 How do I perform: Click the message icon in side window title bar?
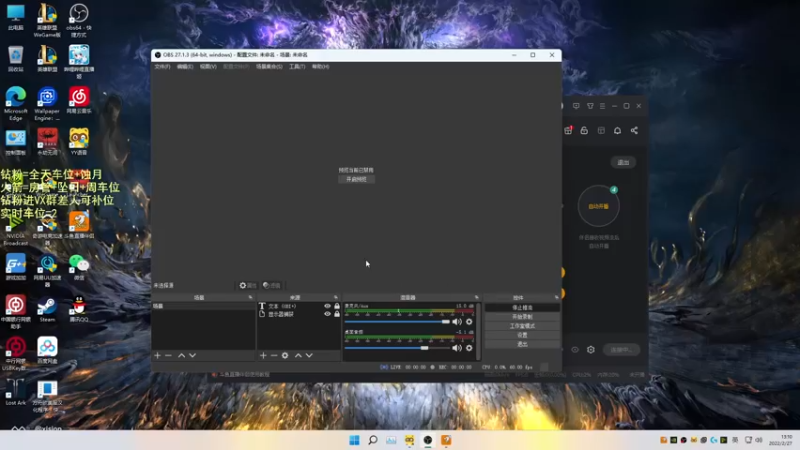tap(576, 106)
